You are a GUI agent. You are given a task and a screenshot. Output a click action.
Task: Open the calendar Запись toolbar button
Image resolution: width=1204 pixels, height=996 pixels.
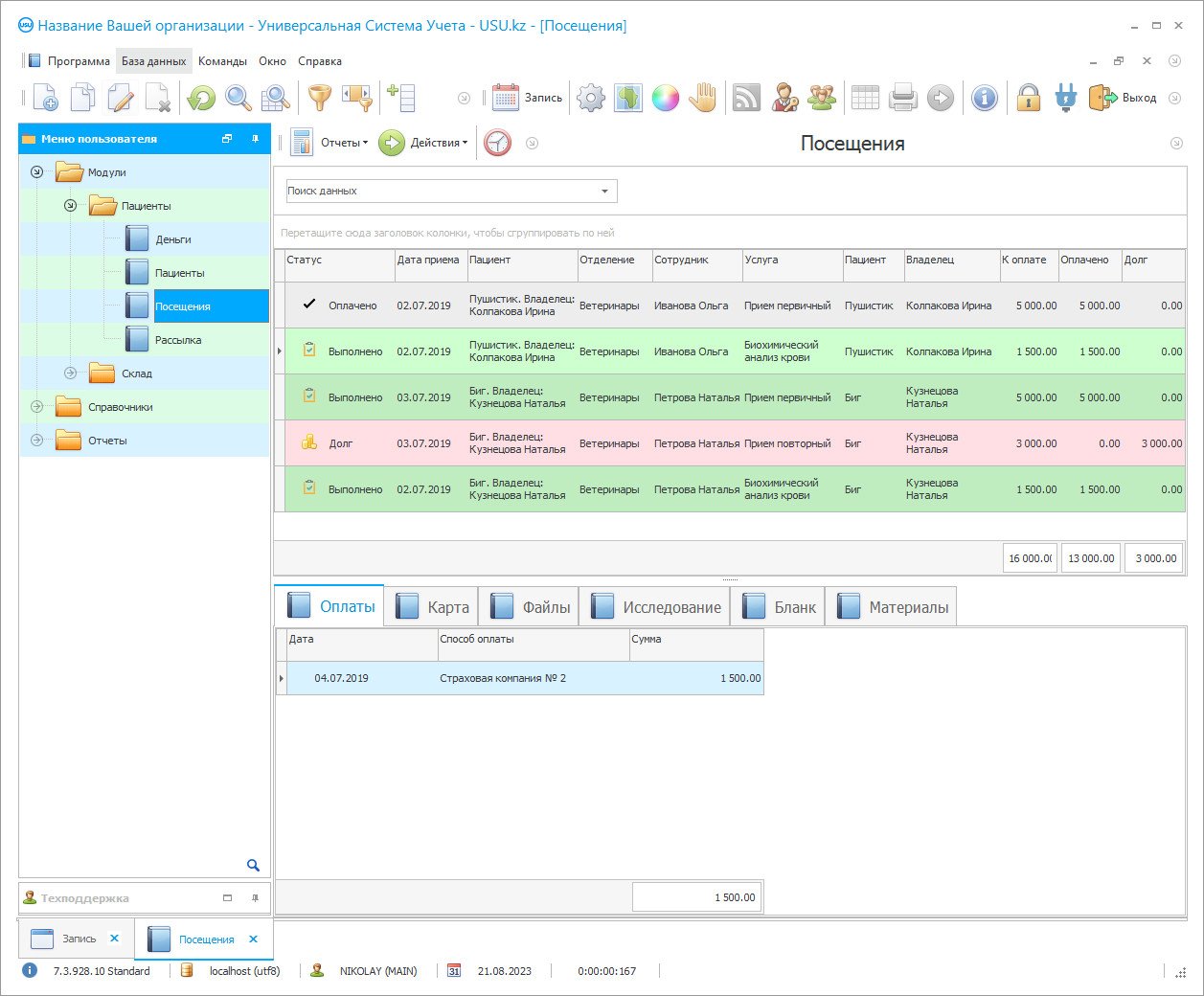click(527, 98)
